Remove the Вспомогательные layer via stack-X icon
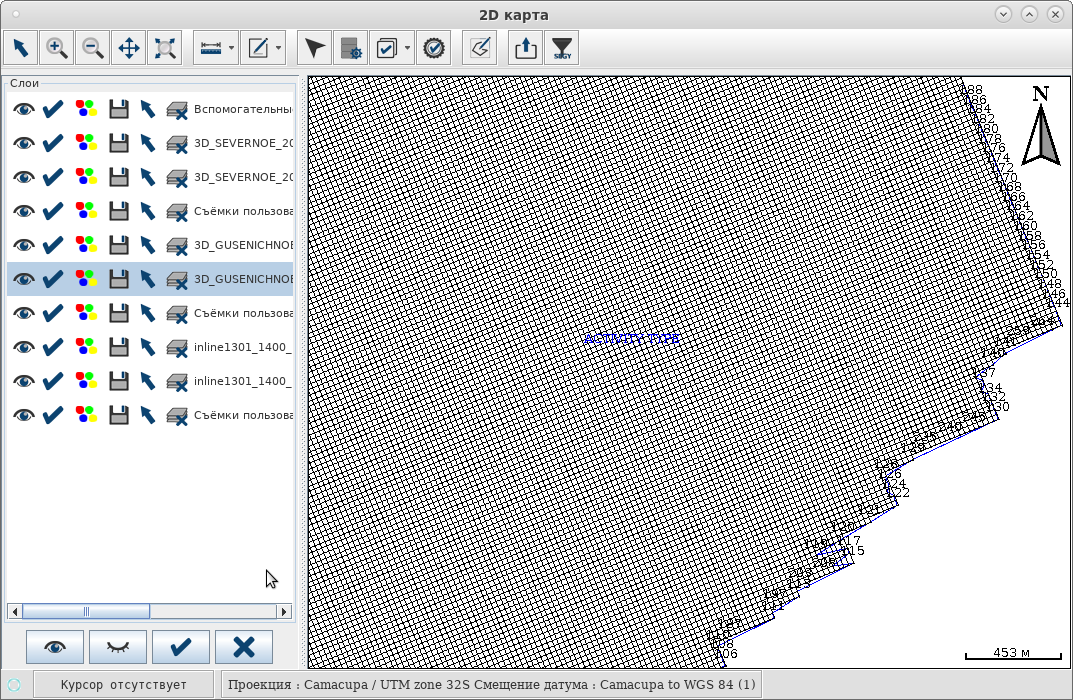This screenshot has height=700, width=1073. pos(177,109)
